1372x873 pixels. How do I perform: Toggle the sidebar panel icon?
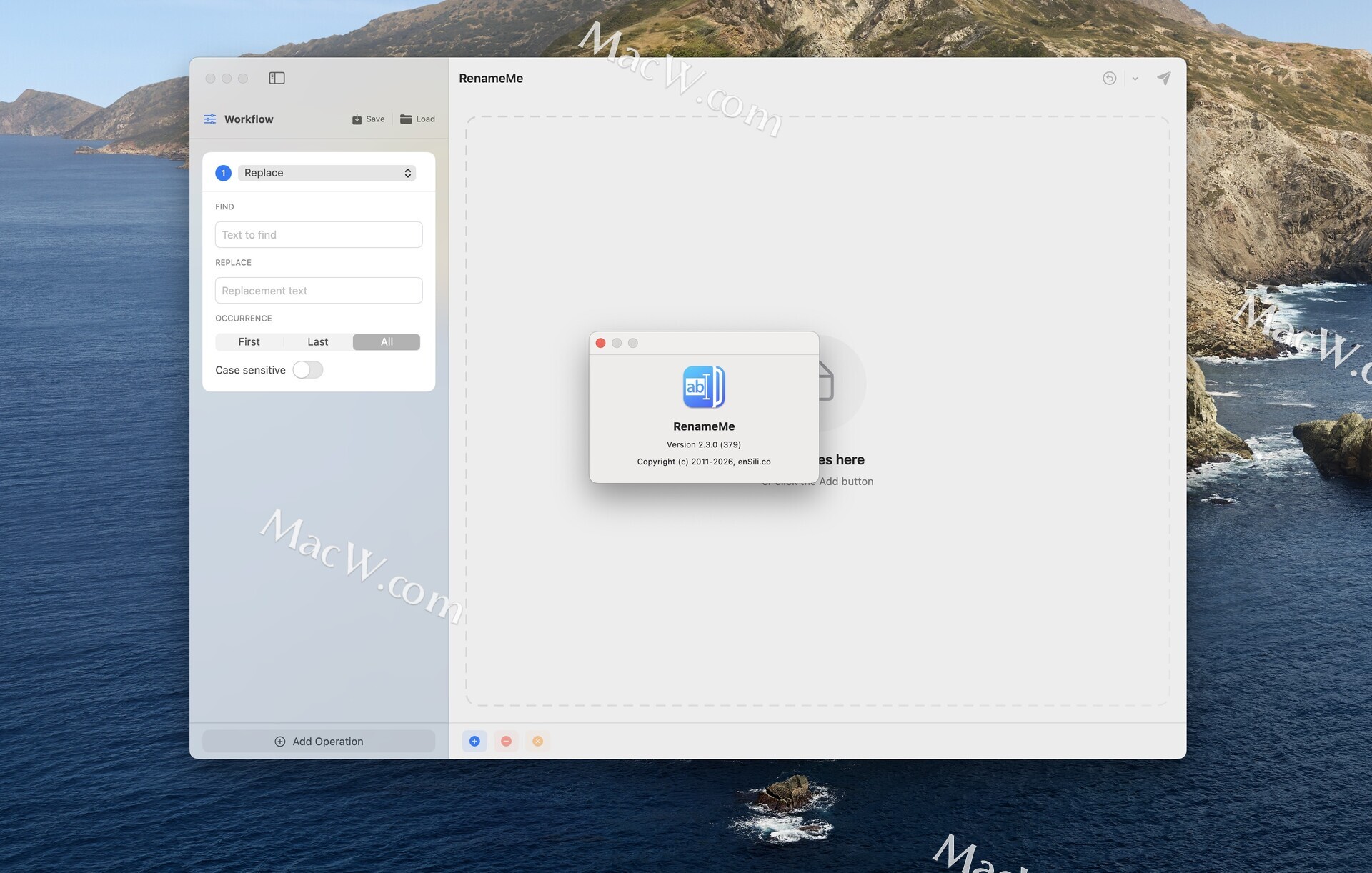[277, 78]
